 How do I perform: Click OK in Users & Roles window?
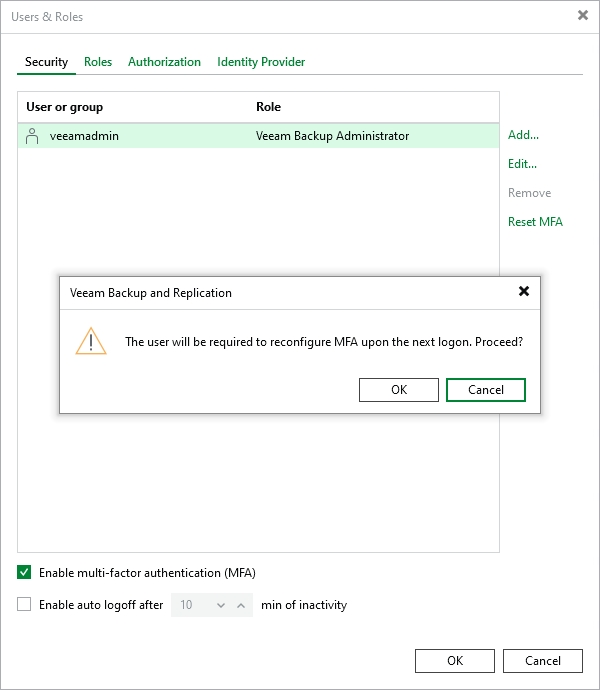coord(455,661)
